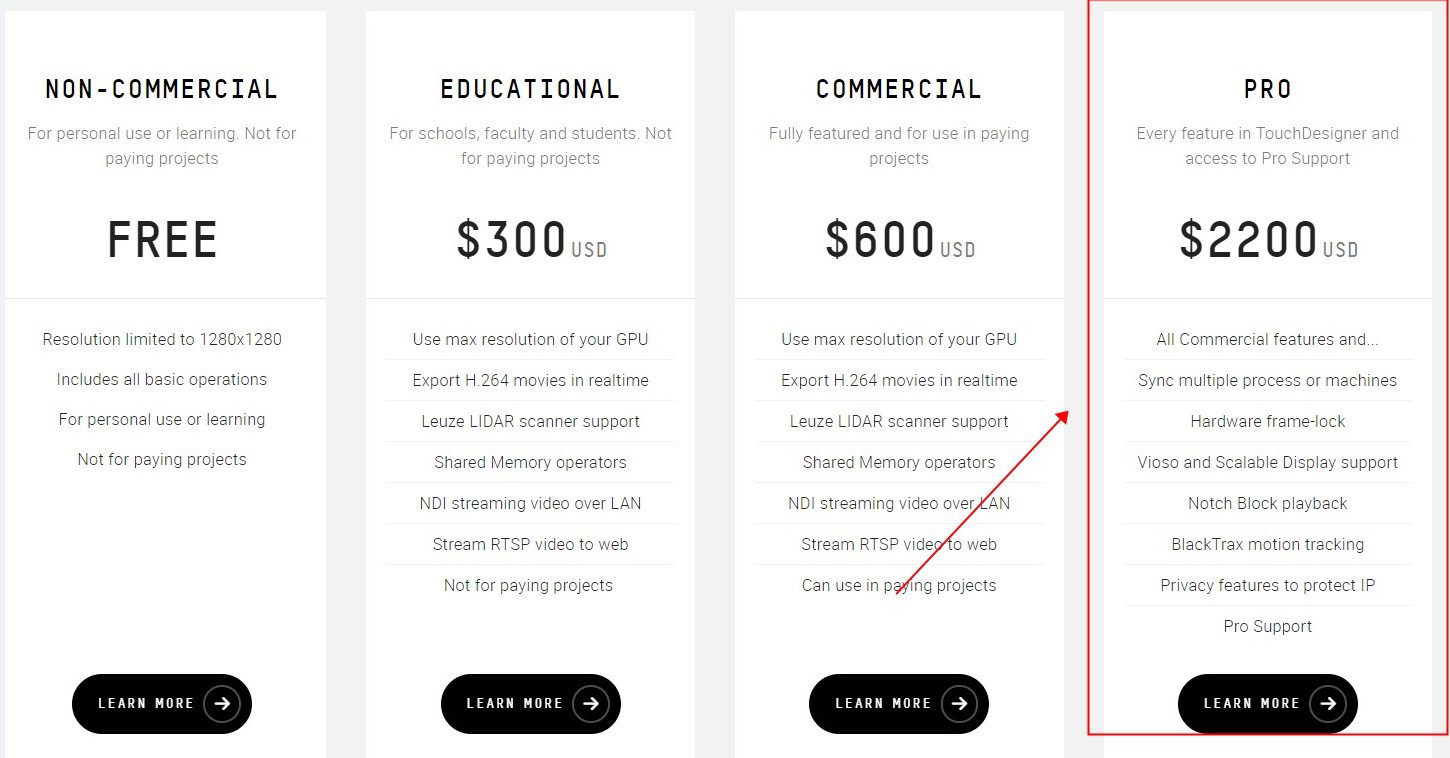
Task: Click Educational's Not for paying projects feature
Action: click(x=528, y=585)
